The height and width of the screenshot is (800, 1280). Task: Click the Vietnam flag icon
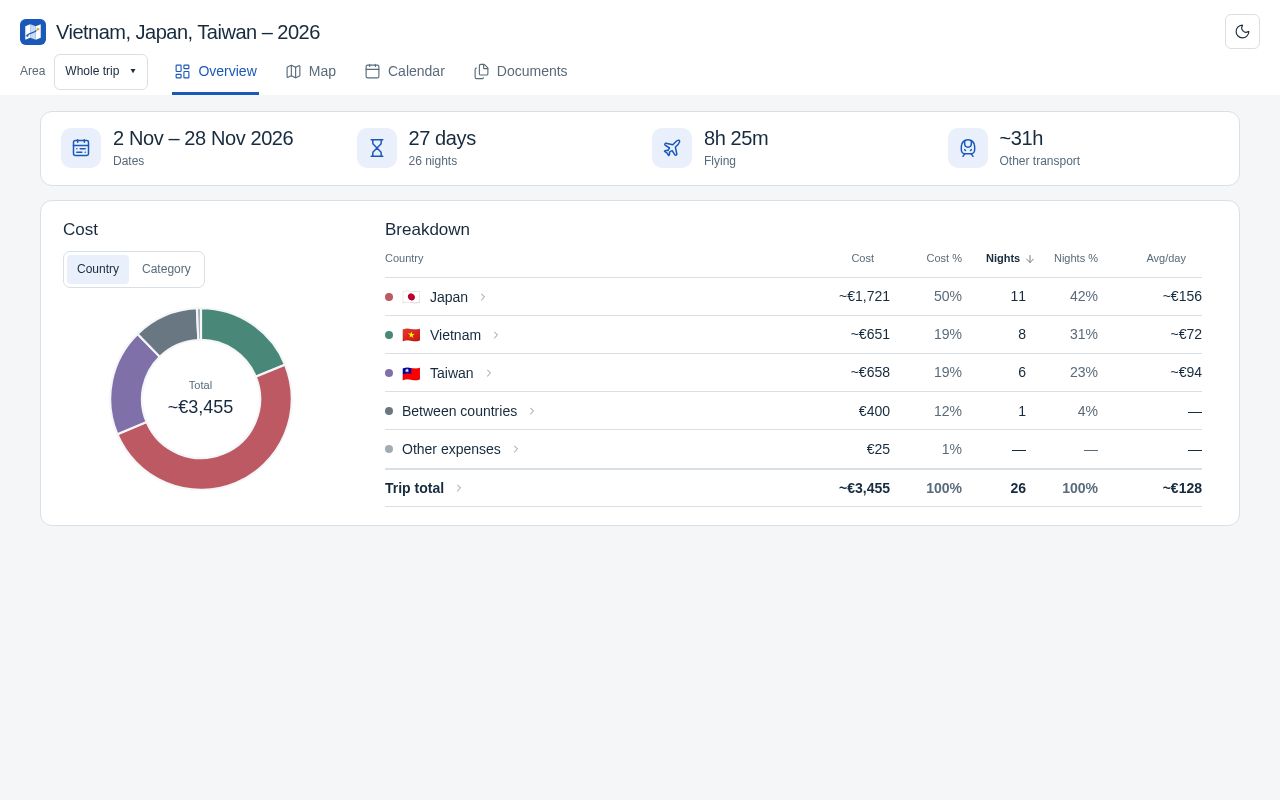(x=411, y=335)
